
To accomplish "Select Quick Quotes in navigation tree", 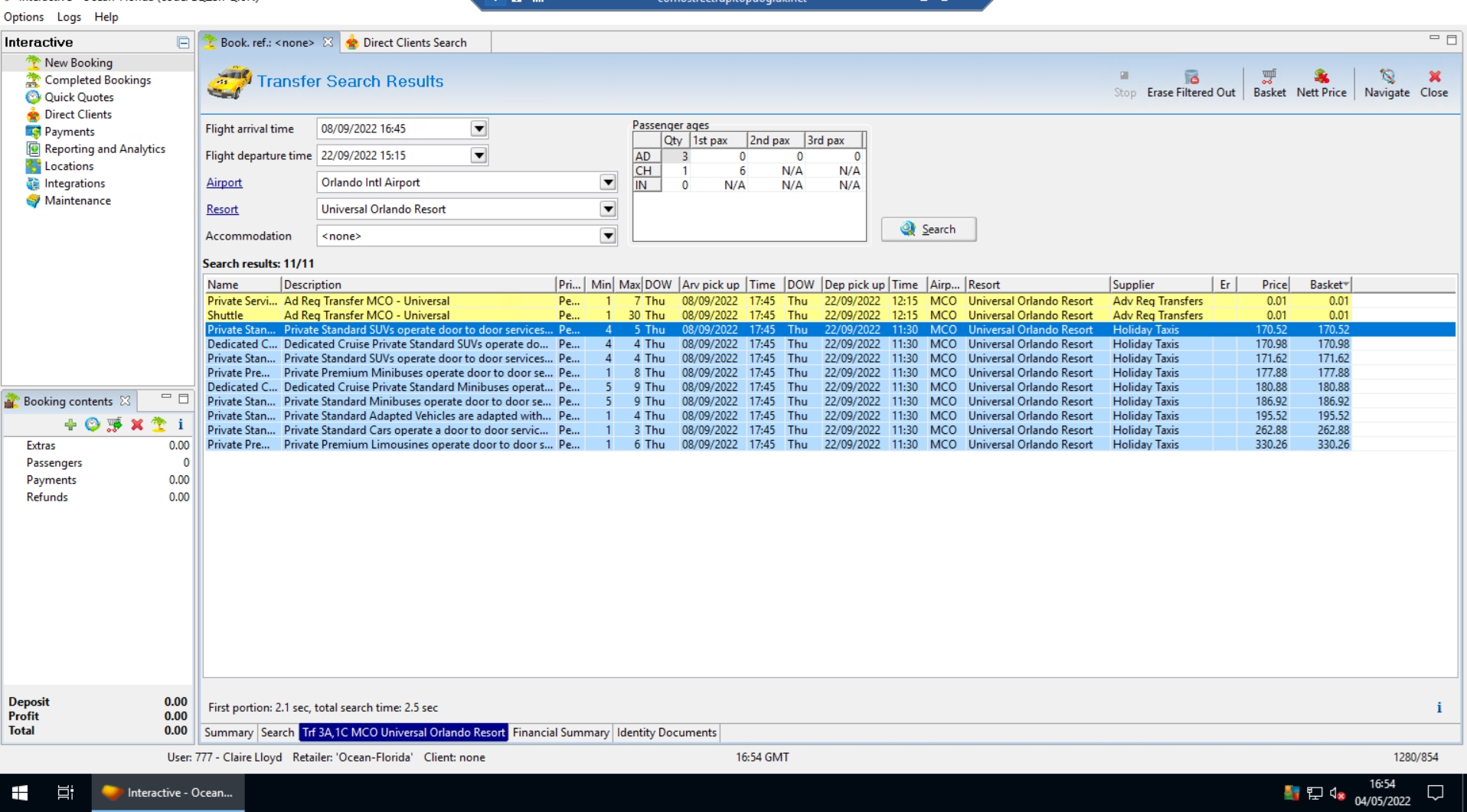I will tap(79, 97).
